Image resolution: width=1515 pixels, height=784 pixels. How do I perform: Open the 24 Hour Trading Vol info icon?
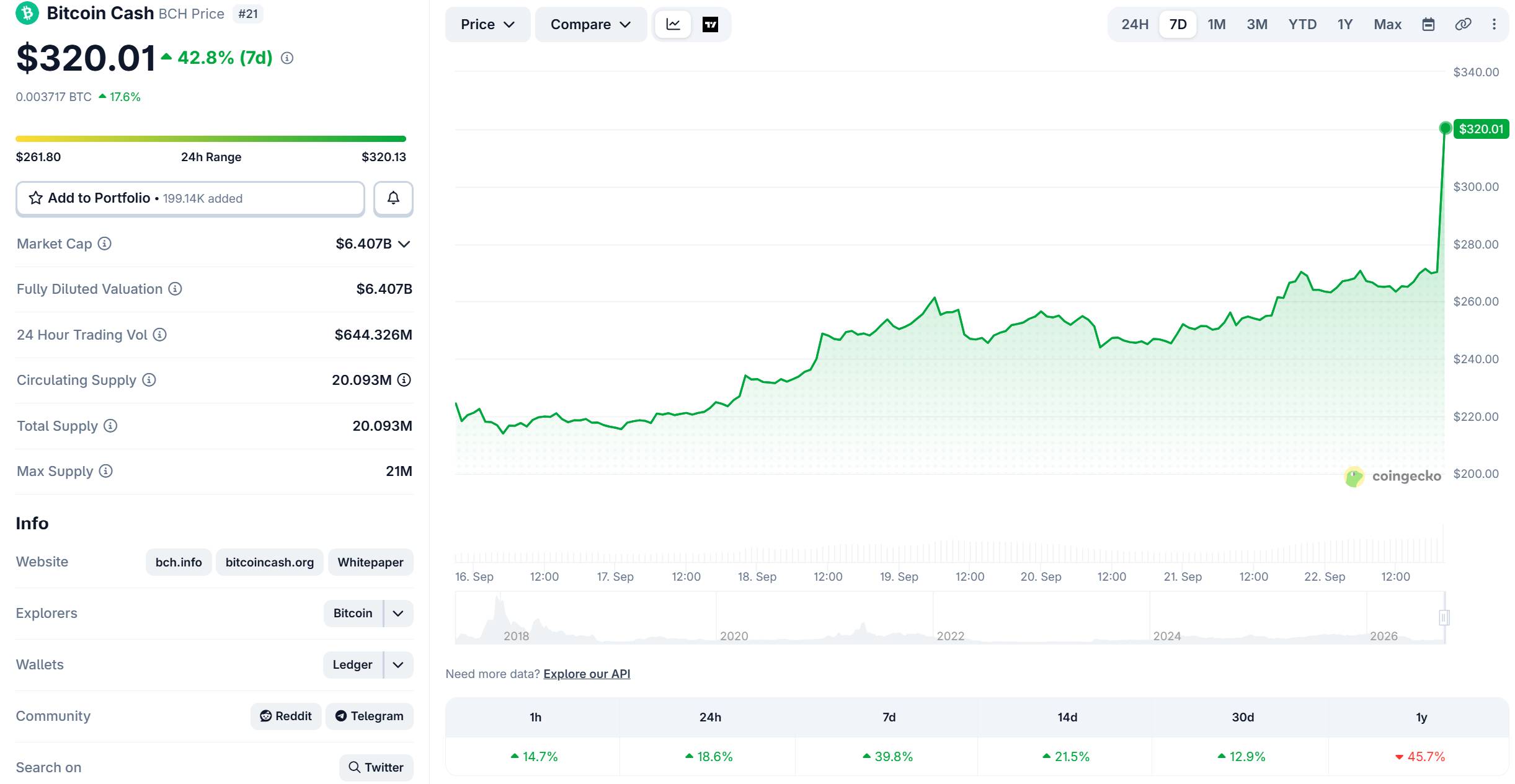pos(160,335)
